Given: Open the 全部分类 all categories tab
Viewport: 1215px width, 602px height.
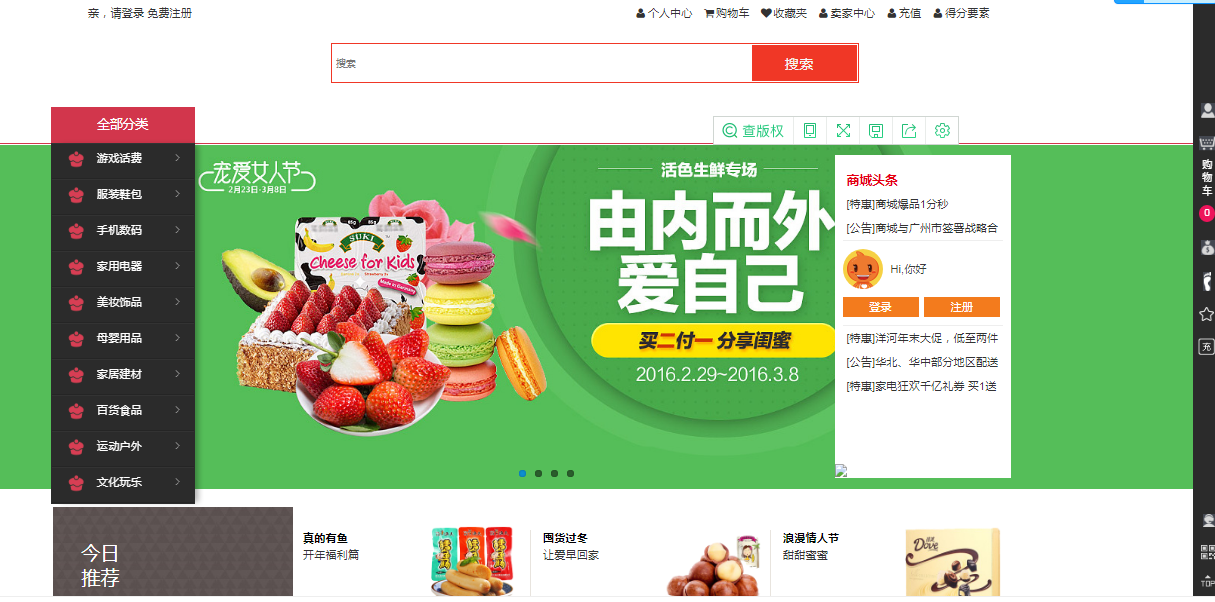Looking at the screenshot, I should click(x=123, y=124).
